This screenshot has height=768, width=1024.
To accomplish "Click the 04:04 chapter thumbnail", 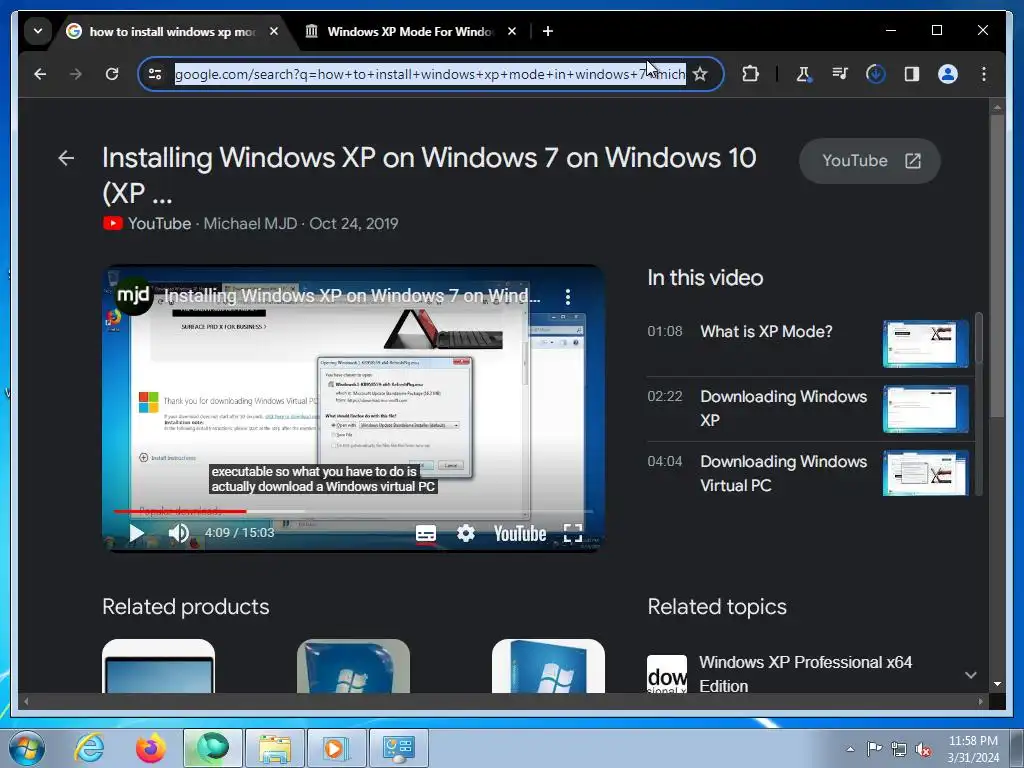I will [925, 473].
